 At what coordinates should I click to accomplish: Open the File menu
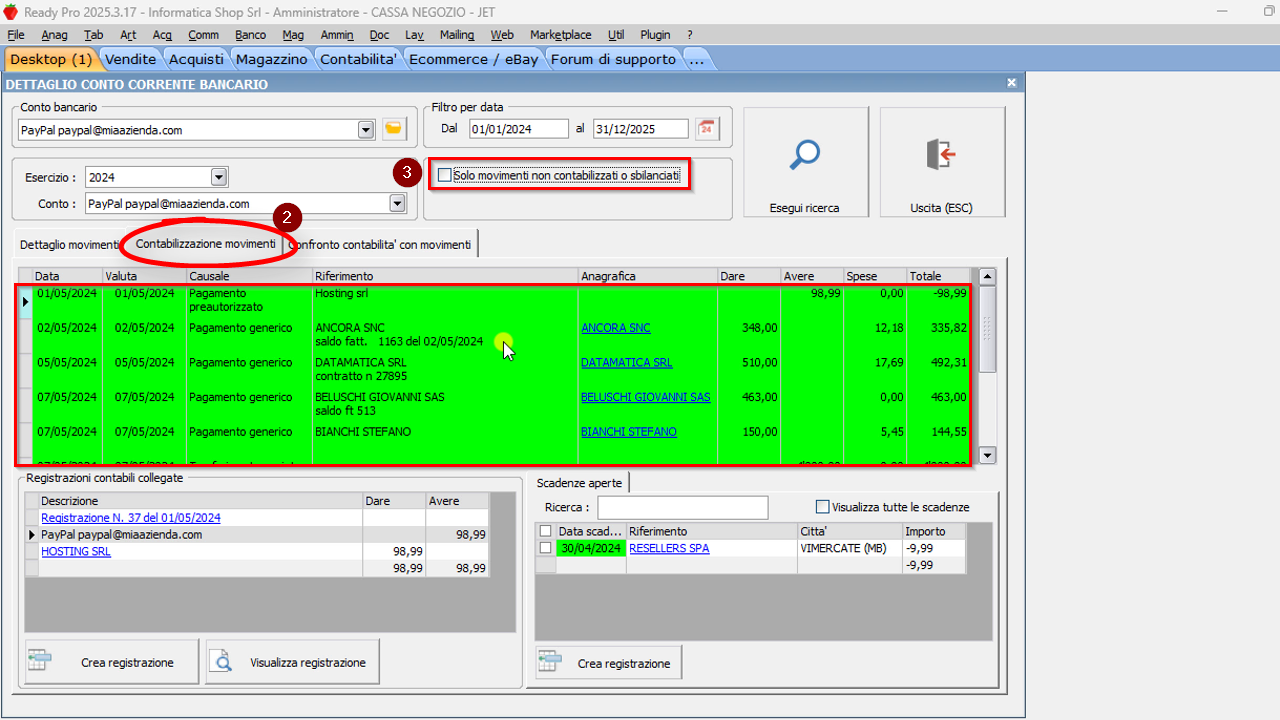pos(16,34)
